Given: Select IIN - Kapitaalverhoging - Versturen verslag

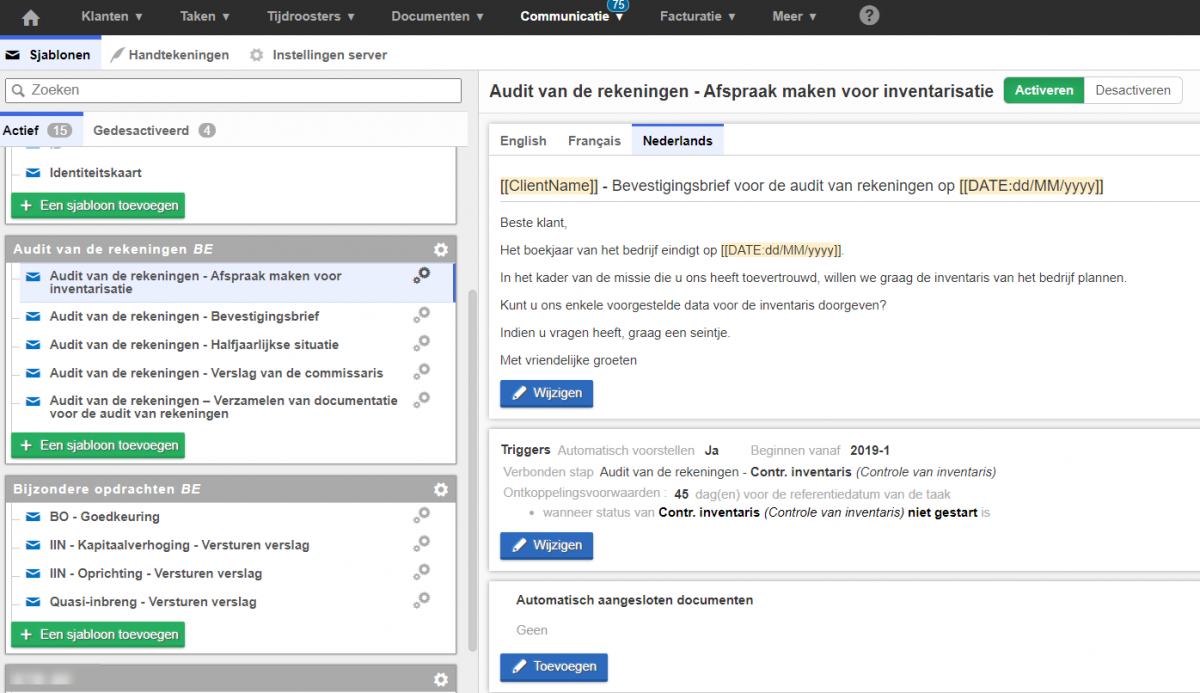Looking at the screenshot, I should [x=179, y=545].
